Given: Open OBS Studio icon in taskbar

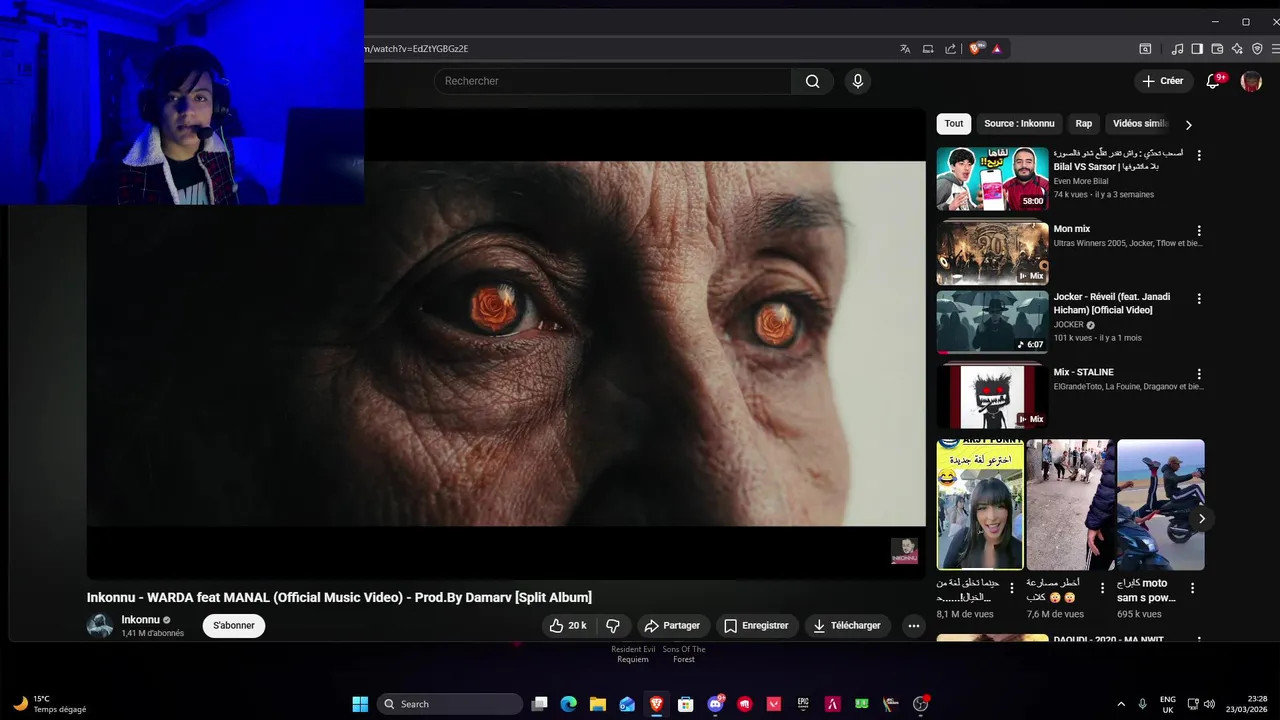Looking at the screenshot, I should click(x=920, y=704).
